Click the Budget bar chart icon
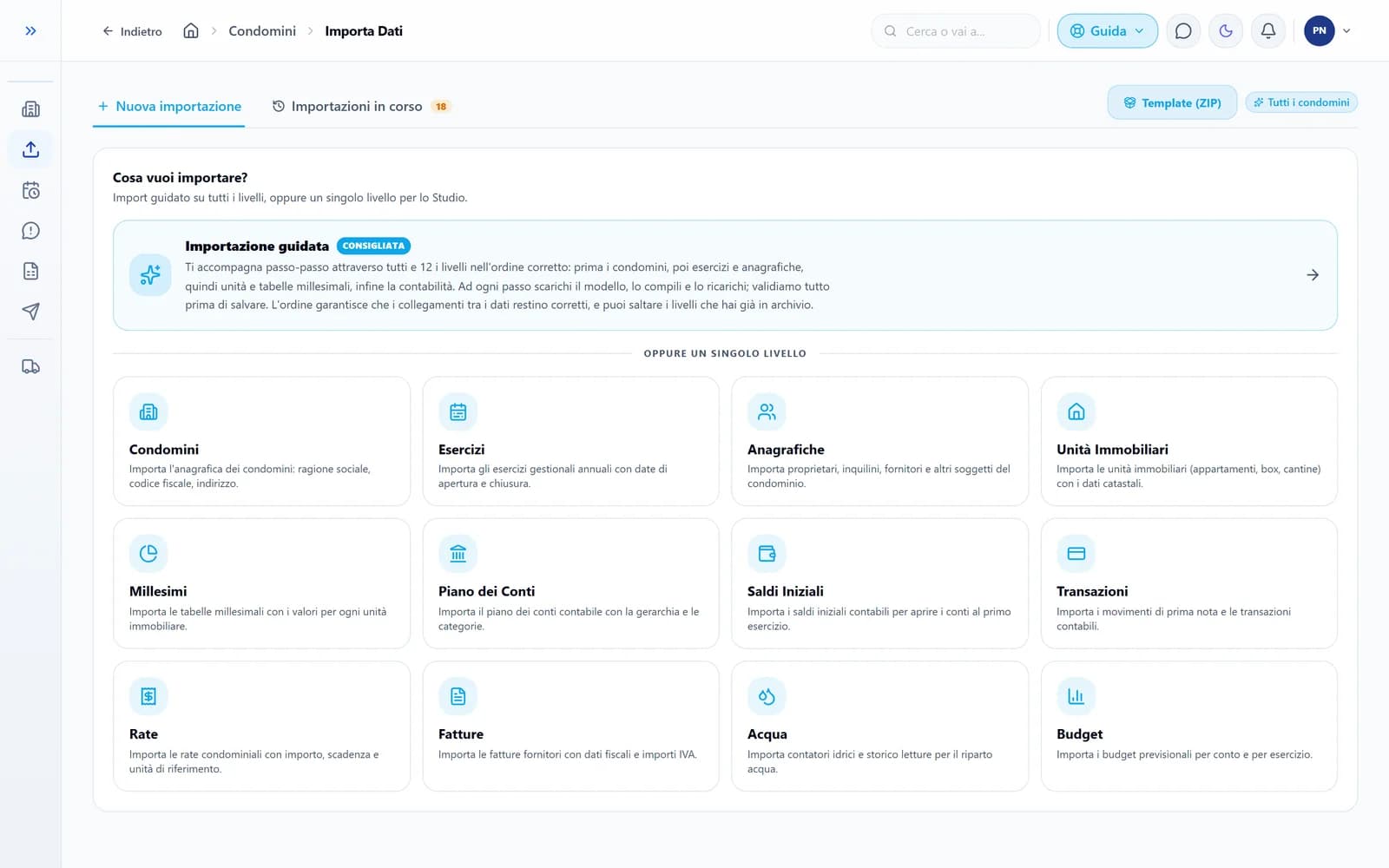The height and width of the screenshot is (868, 1389). pos(1076,696)
